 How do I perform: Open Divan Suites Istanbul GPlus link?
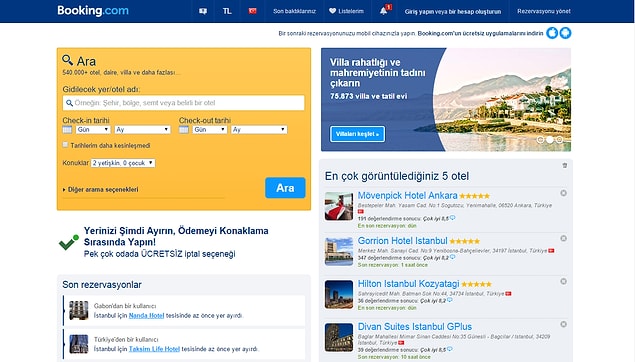click(x=415, y=327)
